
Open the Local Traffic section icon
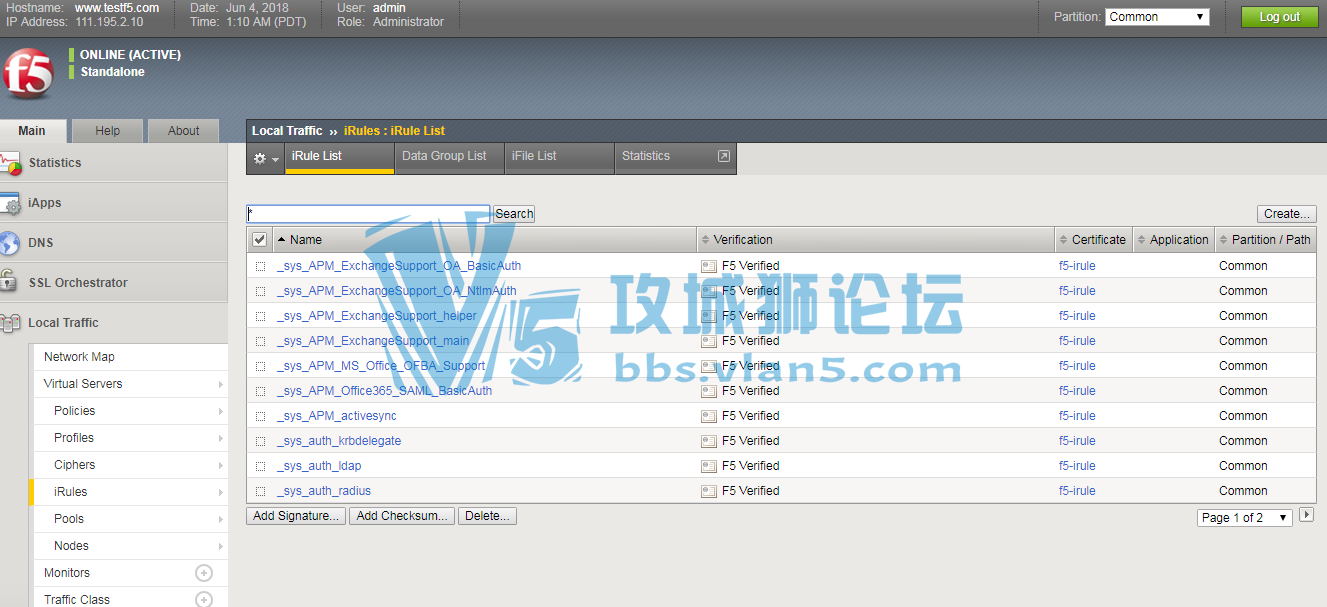[x=10, y=323]
